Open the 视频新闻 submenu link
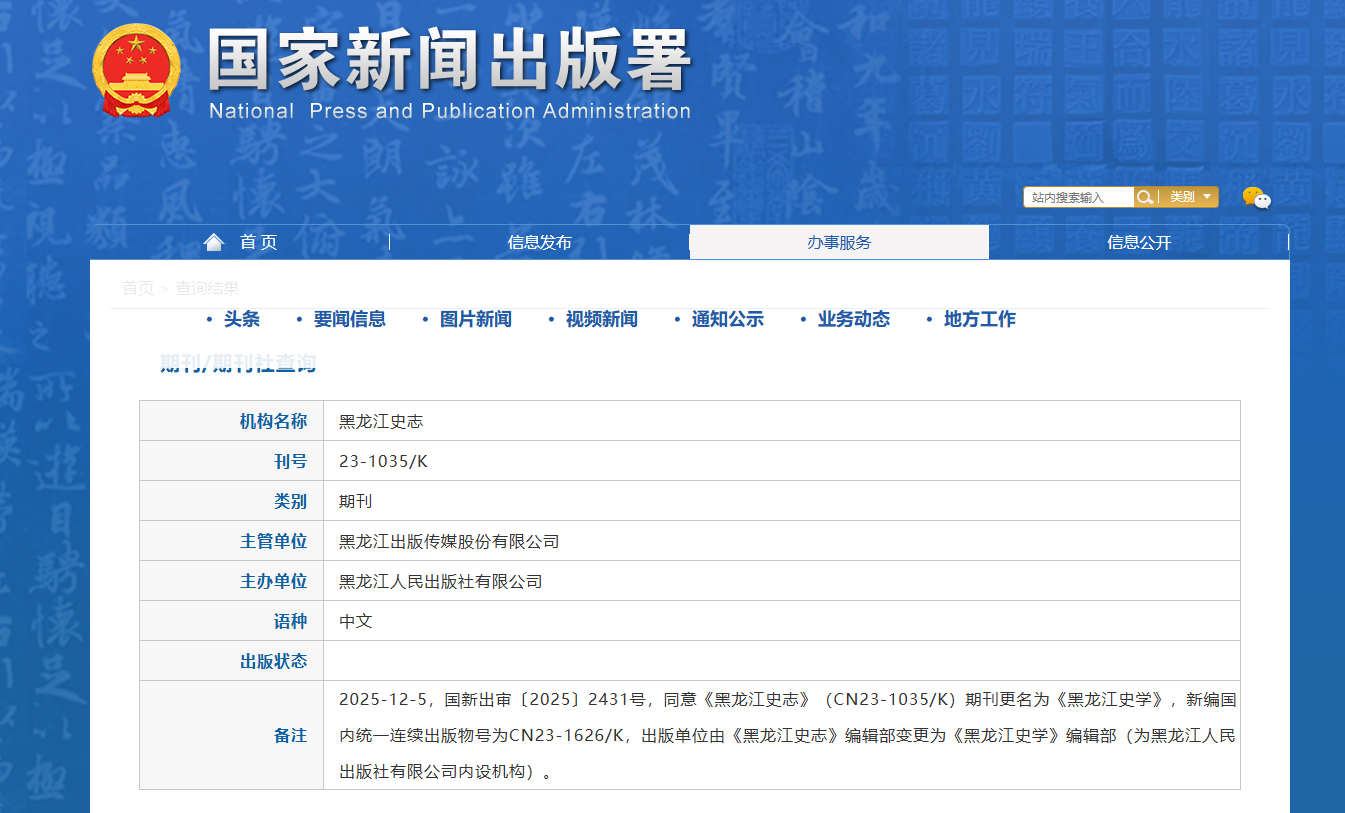Image resolution: width=1345 pixels, height=813 pixels. (x=601, y=319)
